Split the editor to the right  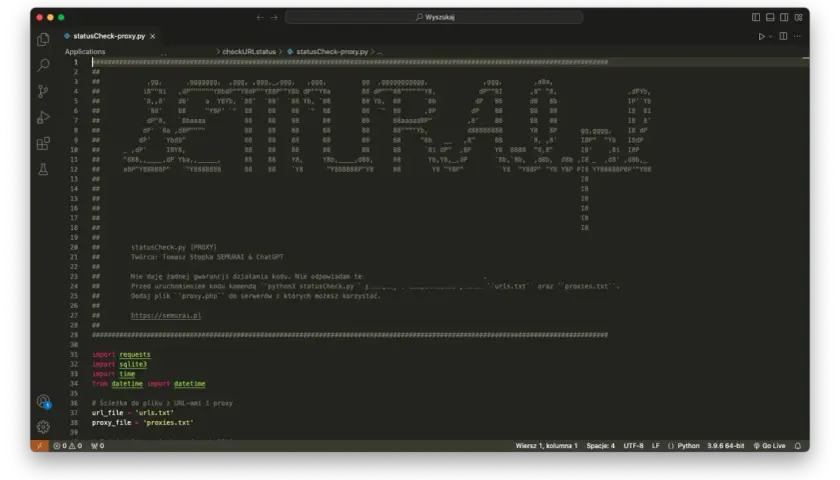(x=783, y=36)
